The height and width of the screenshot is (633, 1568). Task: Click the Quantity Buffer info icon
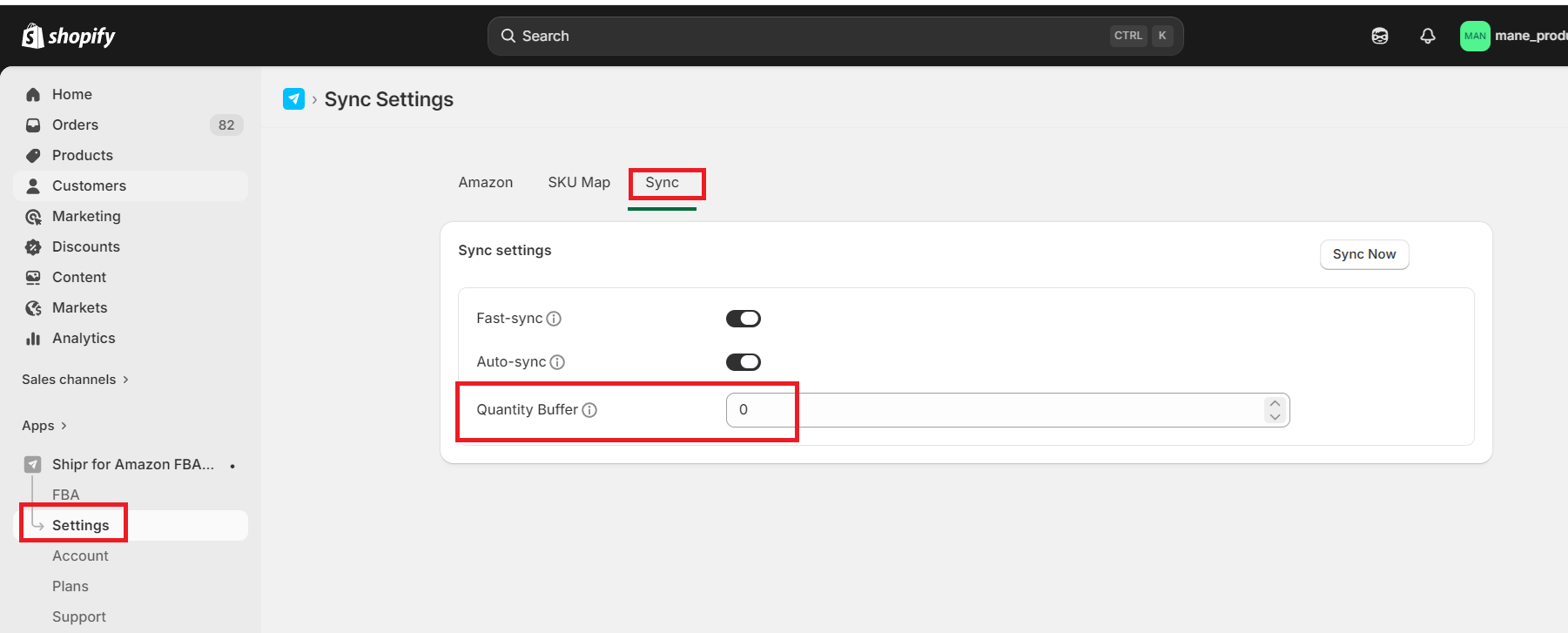click(x=589, y=410)
